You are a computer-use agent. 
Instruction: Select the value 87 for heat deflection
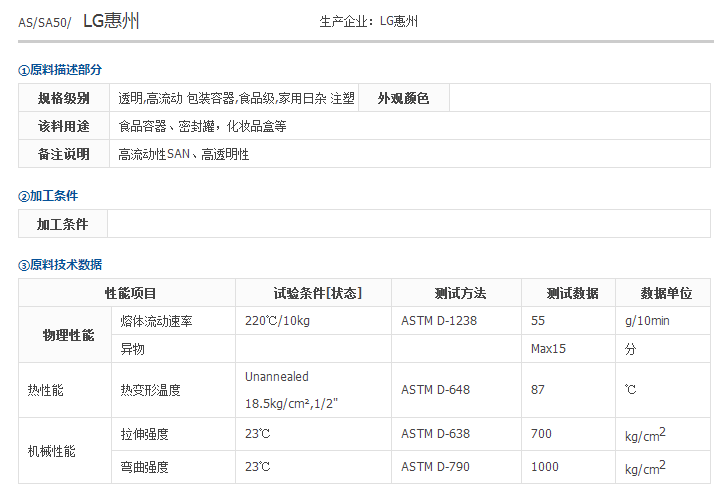(538, 390)
